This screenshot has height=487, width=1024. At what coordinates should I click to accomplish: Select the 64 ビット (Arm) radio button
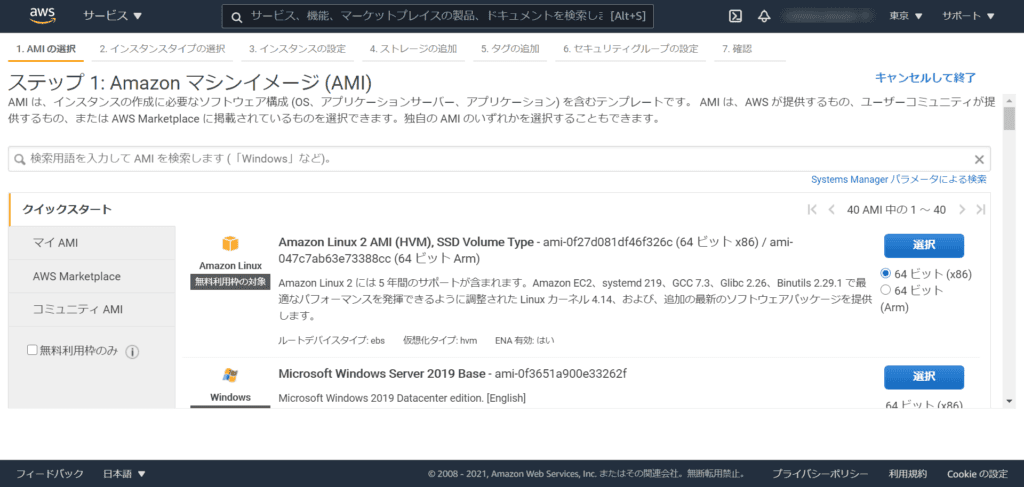(886, 290)
